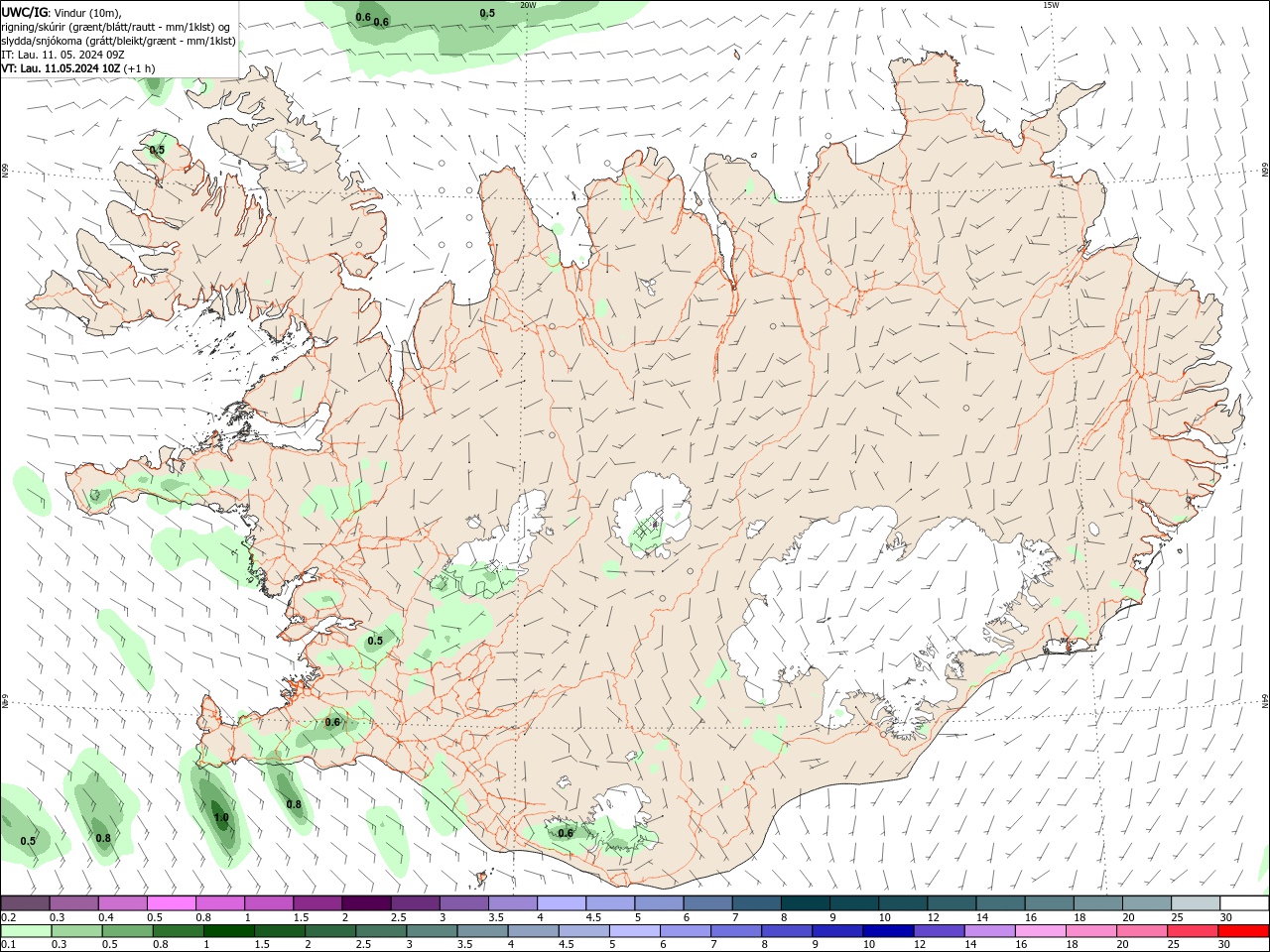Click the '7' label in the lower legend row
Image resolution: width=1270 pixels, height=952 pixels.
tap(713, 945)
